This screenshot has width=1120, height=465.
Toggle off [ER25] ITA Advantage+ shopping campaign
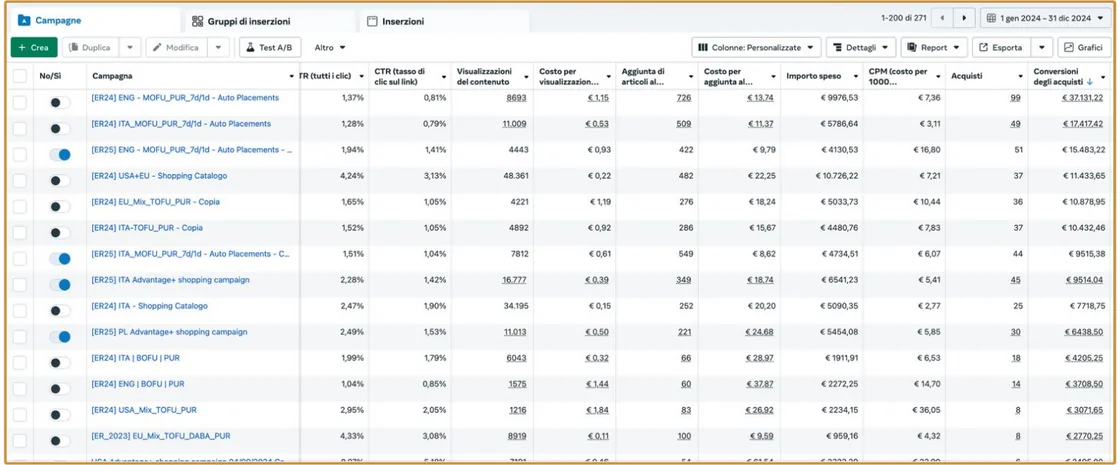(x=60, y=285)
